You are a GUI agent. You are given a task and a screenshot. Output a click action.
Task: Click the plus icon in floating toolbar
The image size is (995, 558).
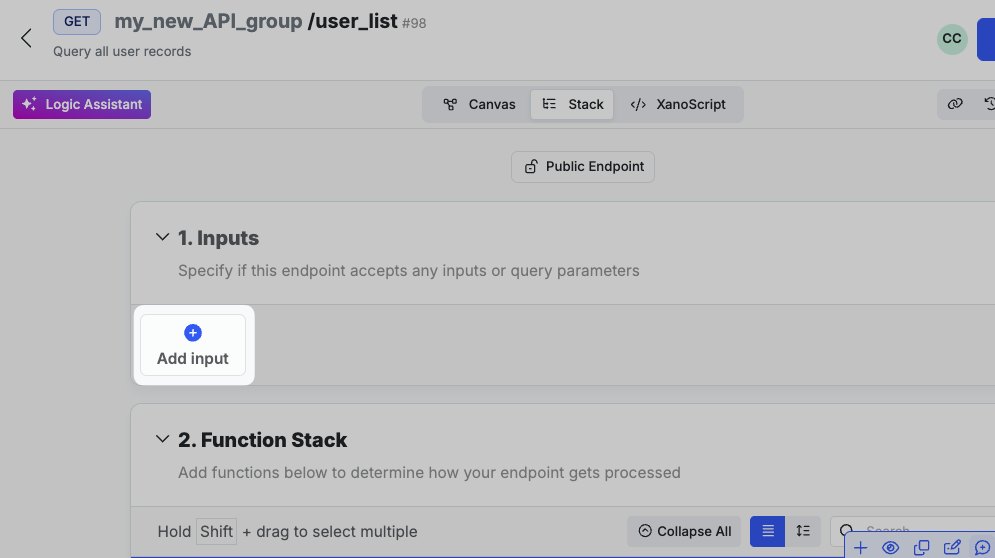(860, 547)
